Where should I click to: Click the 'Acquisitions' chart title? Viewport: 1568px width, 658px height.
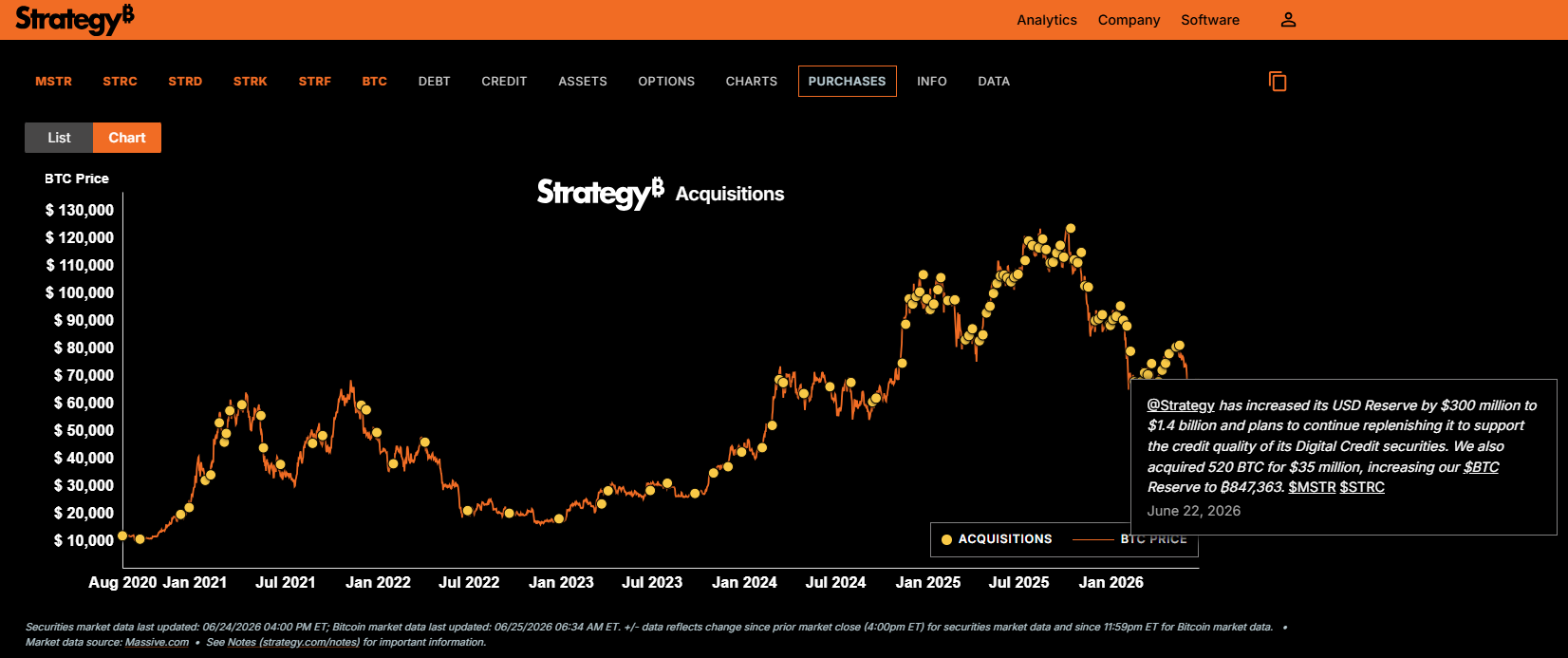click(730, 194)
